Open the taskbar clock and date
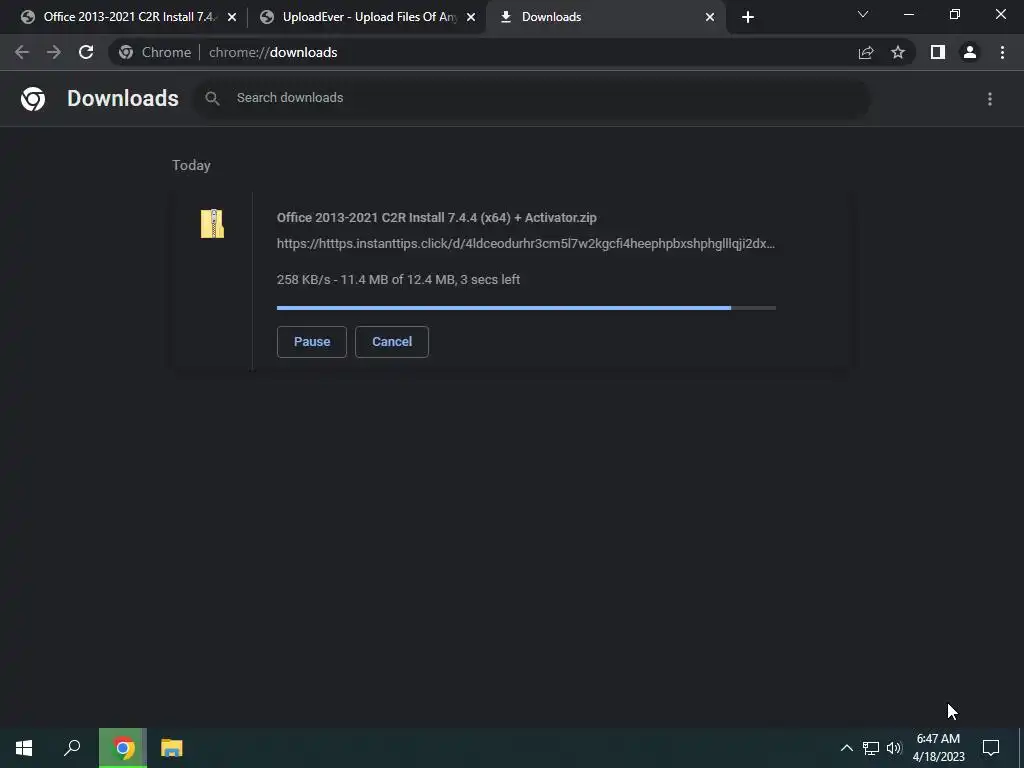This screenshot has width=1024, height=768. pos(938,748)
